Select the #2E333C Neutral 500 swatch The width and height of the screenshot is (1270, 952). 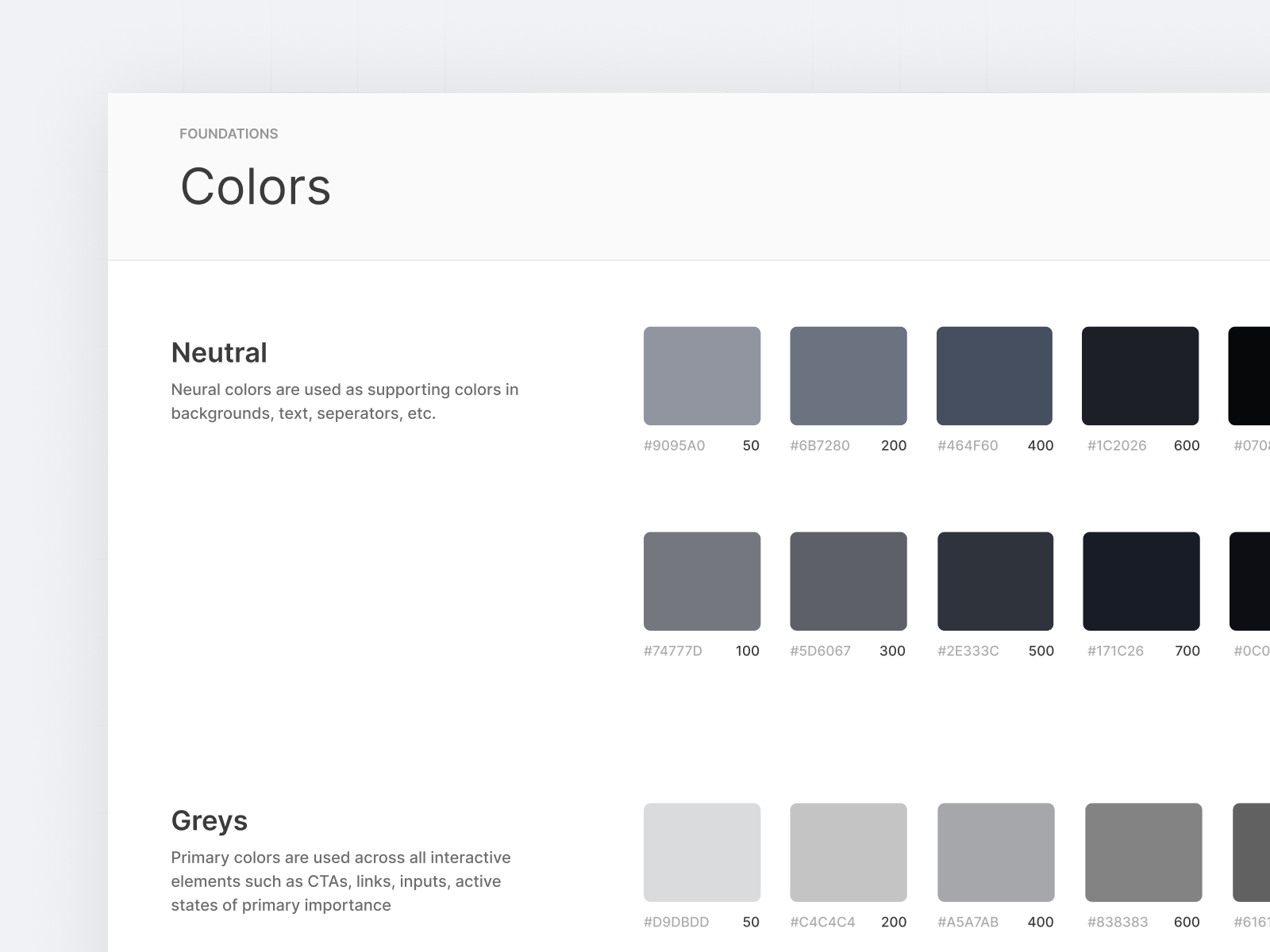click(995, 581)
